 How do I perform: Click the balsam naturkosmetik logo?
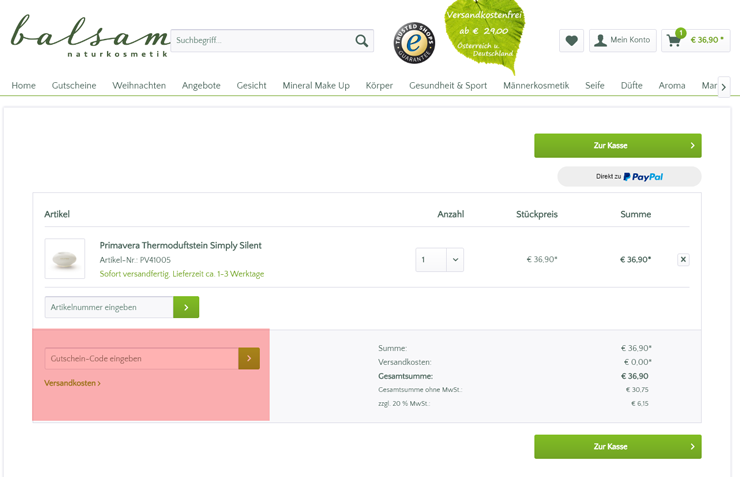[90, 36]
